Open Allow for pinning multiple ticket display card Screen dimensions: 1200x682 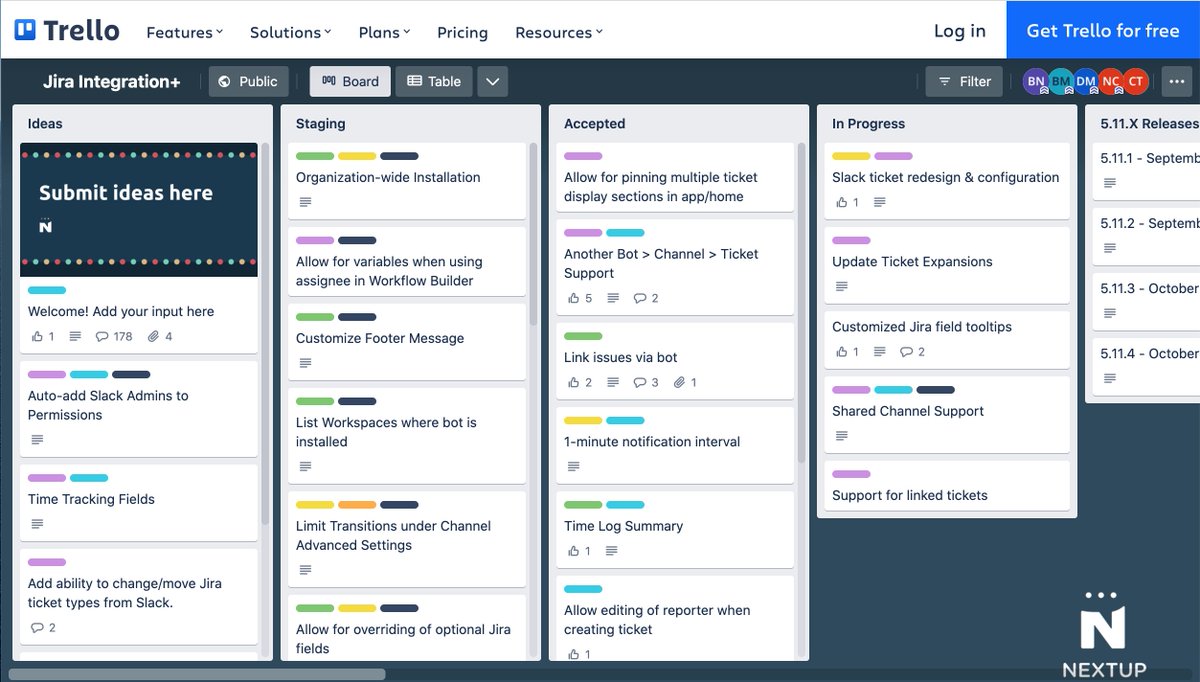click(x=675, y=177)
